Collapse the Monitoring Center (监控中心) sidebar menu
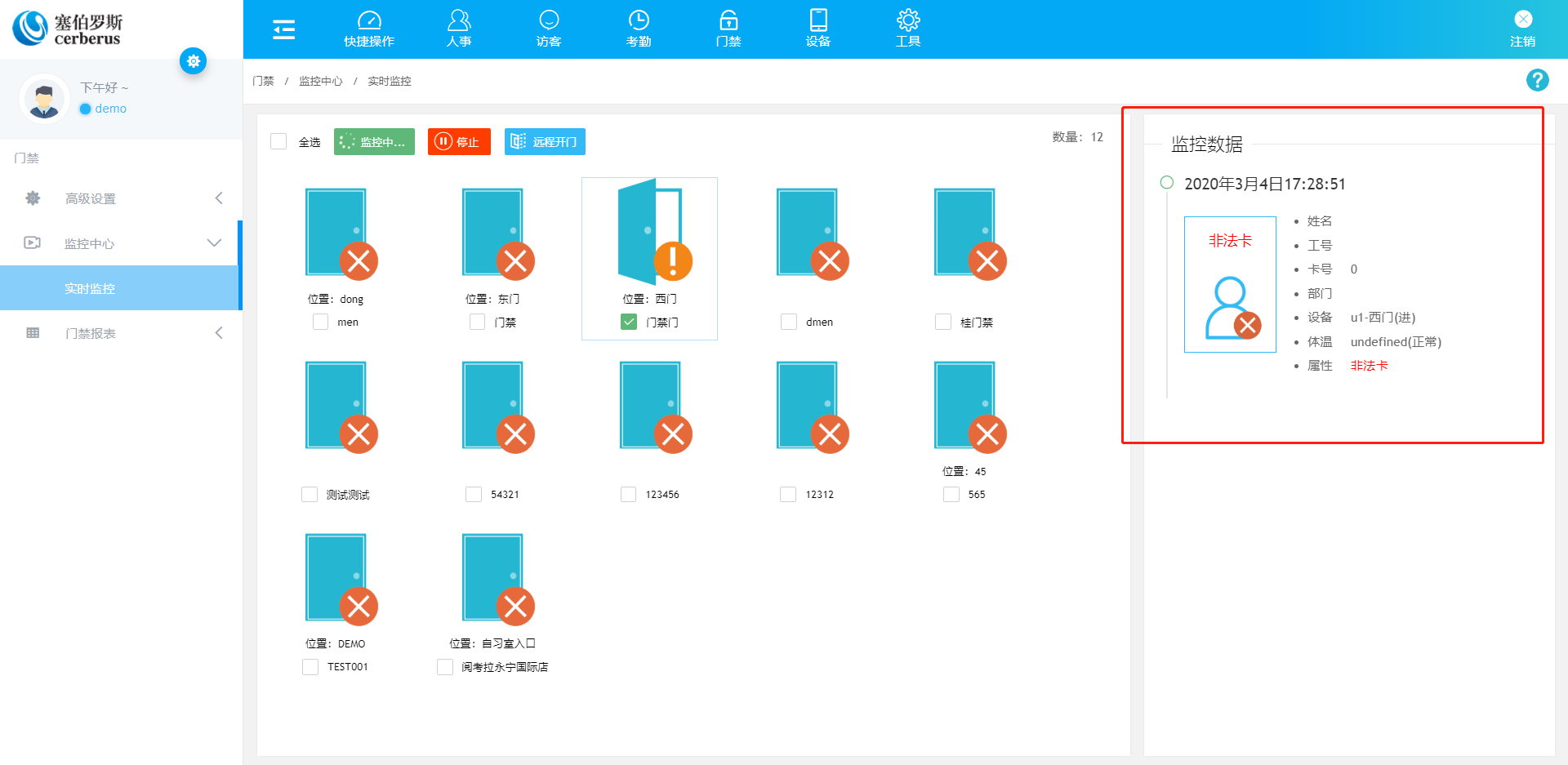The width and height of the screenshot is (1568, 765). click(121, 243)
